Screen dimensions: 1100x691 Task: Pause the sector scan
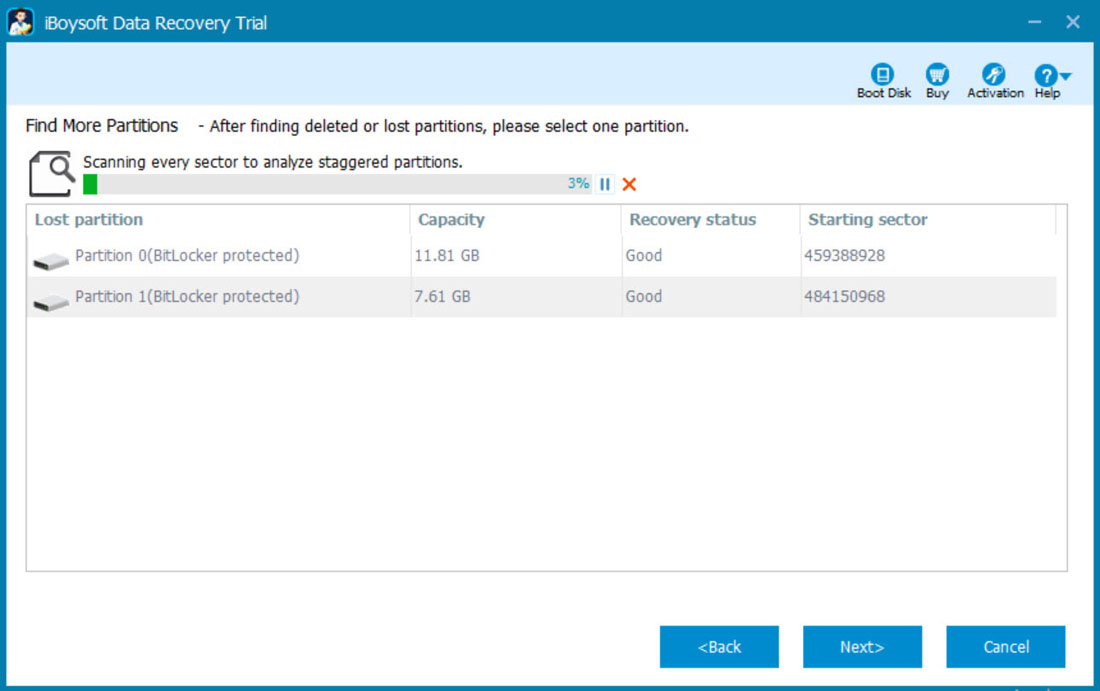tap(605, 184)
